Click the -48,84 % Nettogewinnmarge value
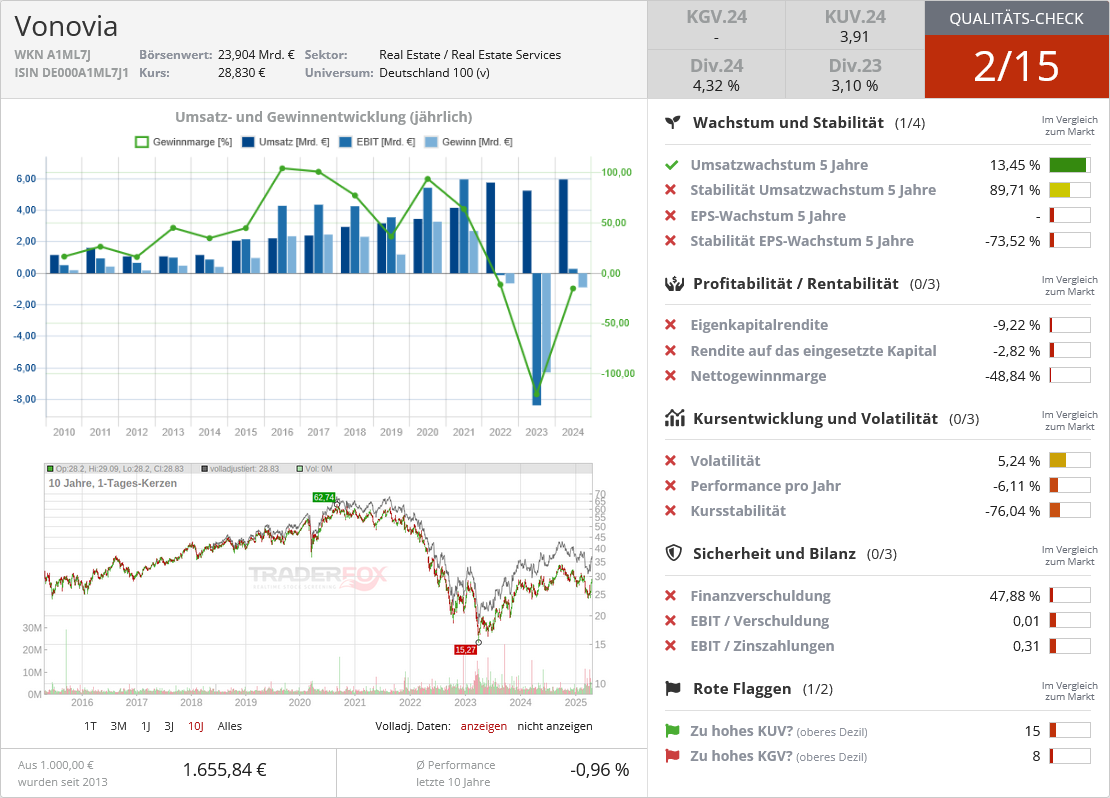 tap(1012, 376)
